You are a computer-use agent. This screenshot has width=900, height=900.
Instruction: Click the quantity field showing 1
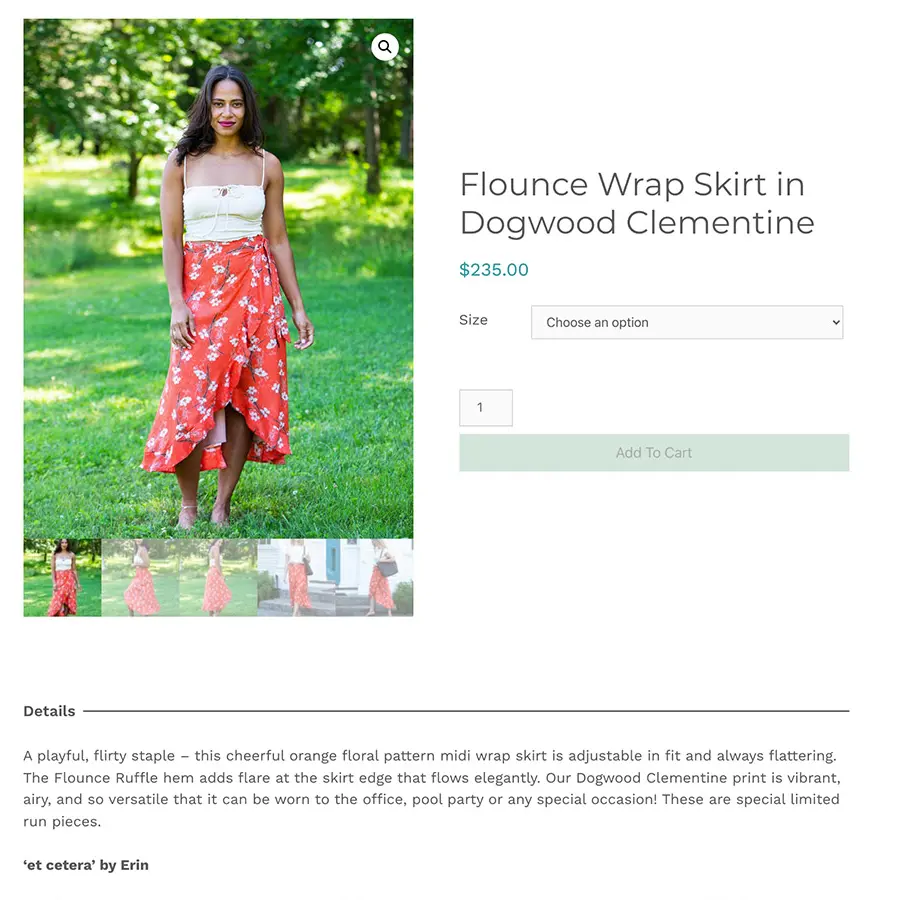pyautogui.click(x=486, y=408)
